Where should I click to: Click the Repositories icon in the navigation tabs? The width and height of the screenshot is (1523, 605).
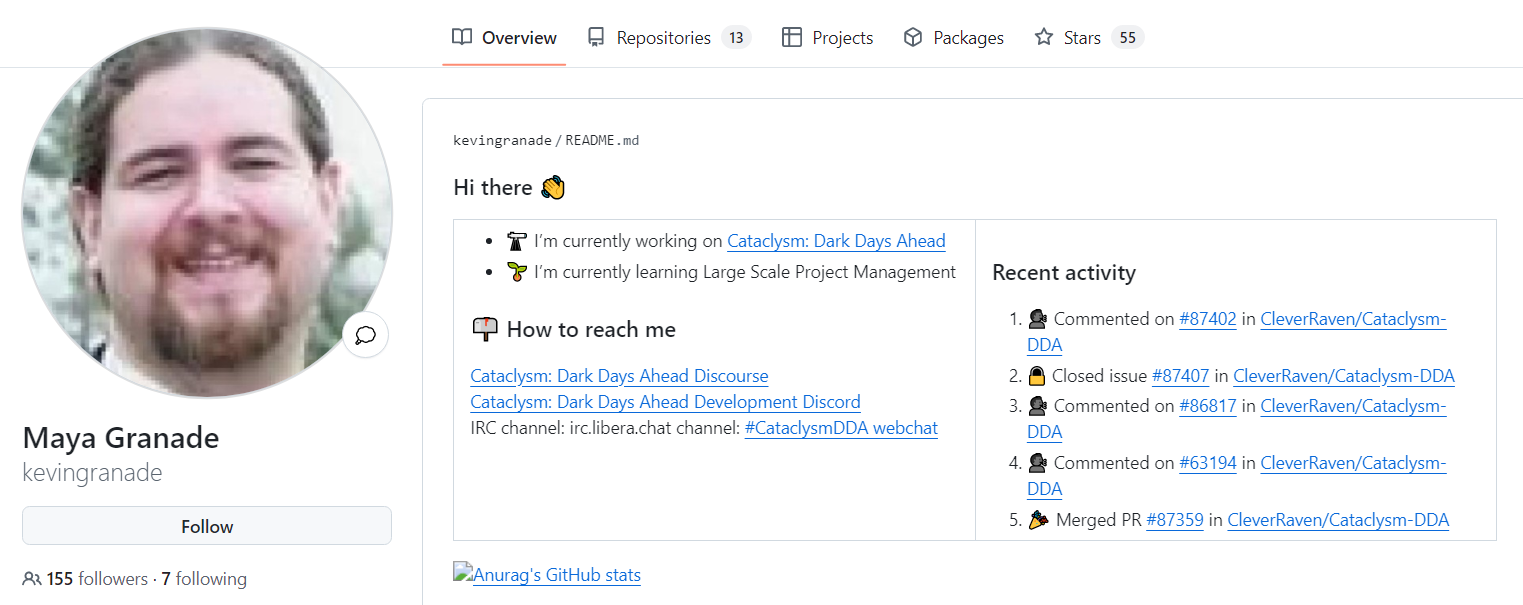(596, 37)
